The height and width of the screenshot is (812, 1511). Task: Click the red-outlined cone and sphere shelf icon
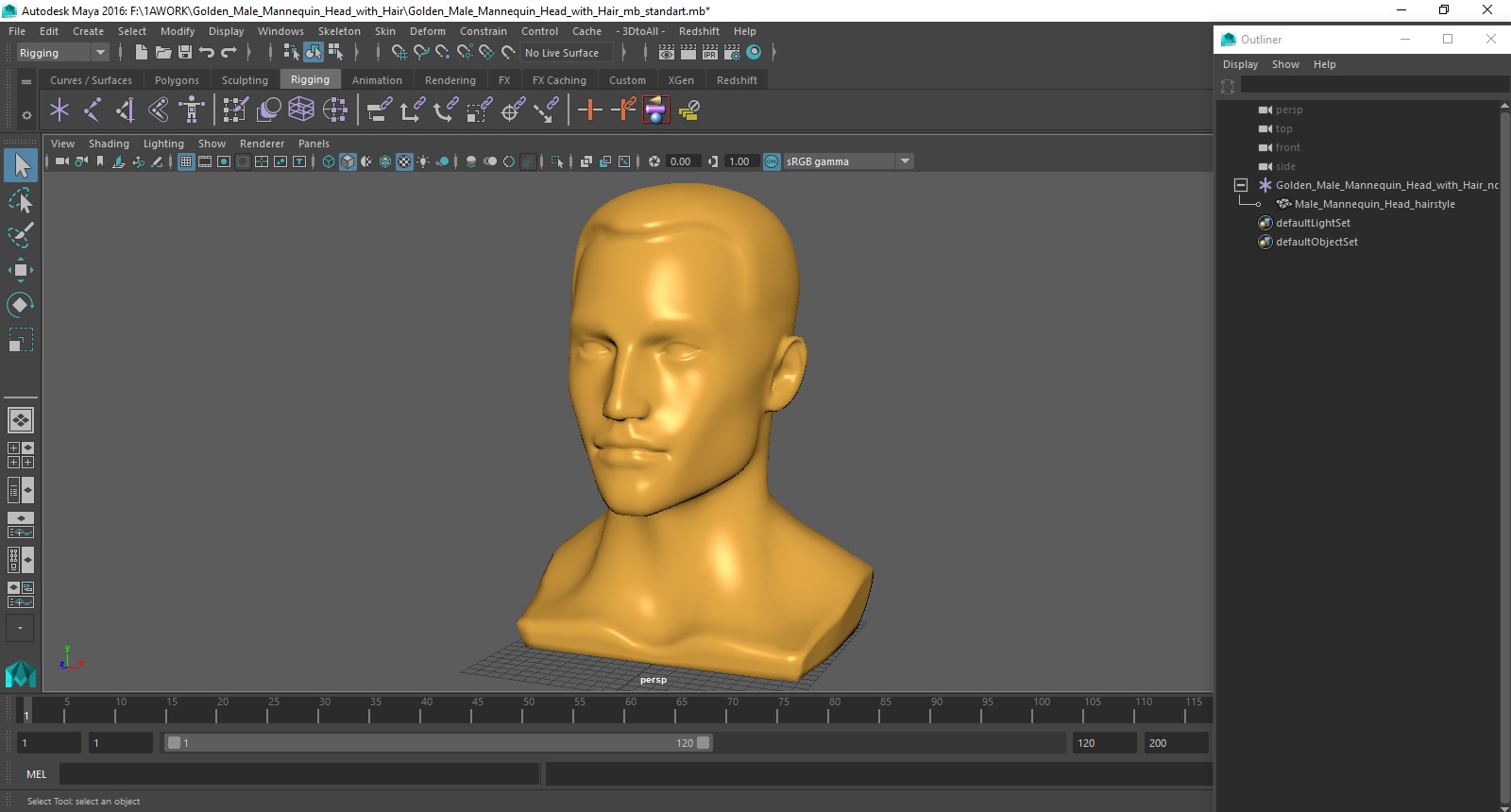click(x=655, y=110)
